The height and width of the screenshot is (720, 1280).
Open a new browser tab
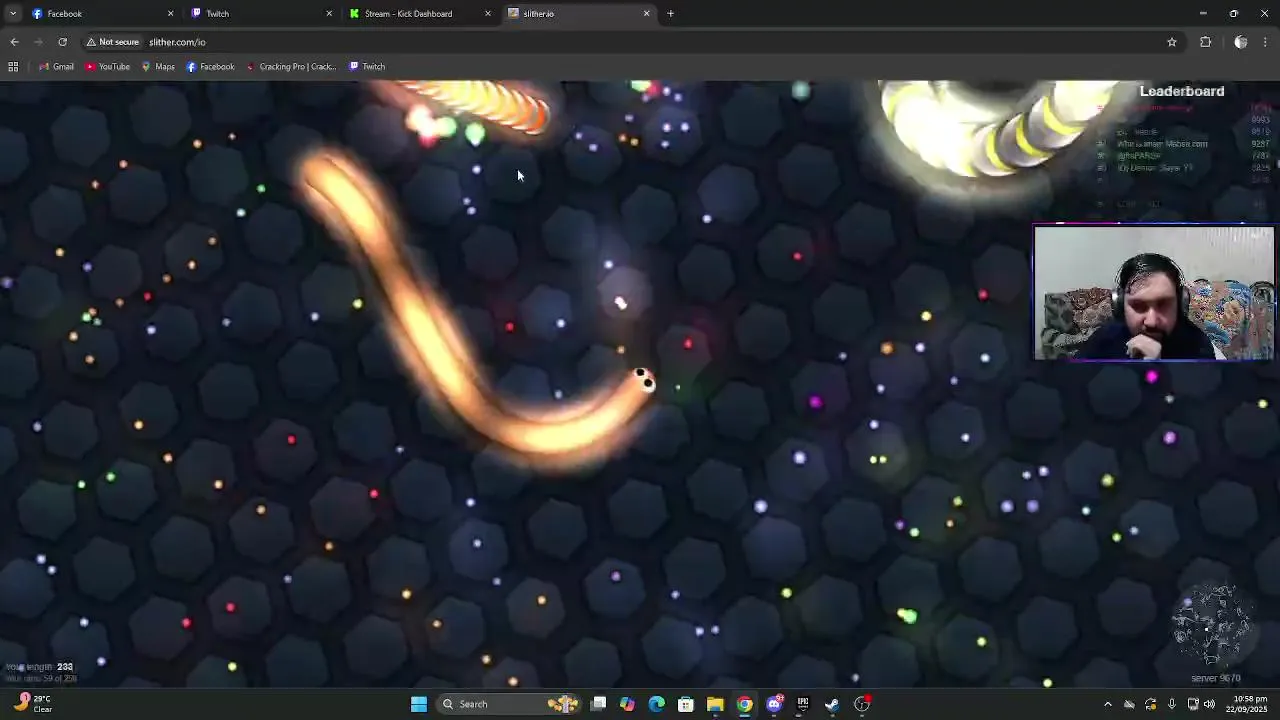tap(671, 13)
